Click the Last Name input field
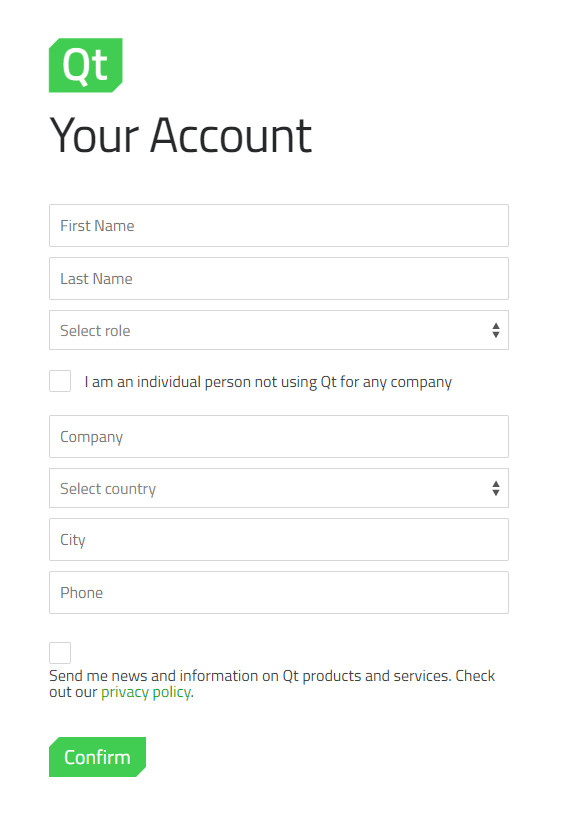The height and width of the screenshot is (822, 579). 278,278
